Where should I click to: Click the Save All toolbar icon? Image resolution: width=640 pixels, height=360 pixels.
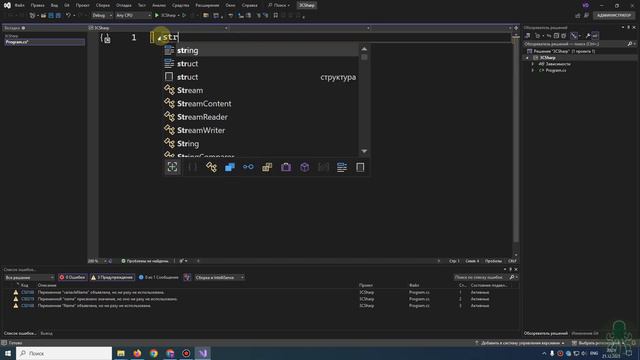(58, 15)
